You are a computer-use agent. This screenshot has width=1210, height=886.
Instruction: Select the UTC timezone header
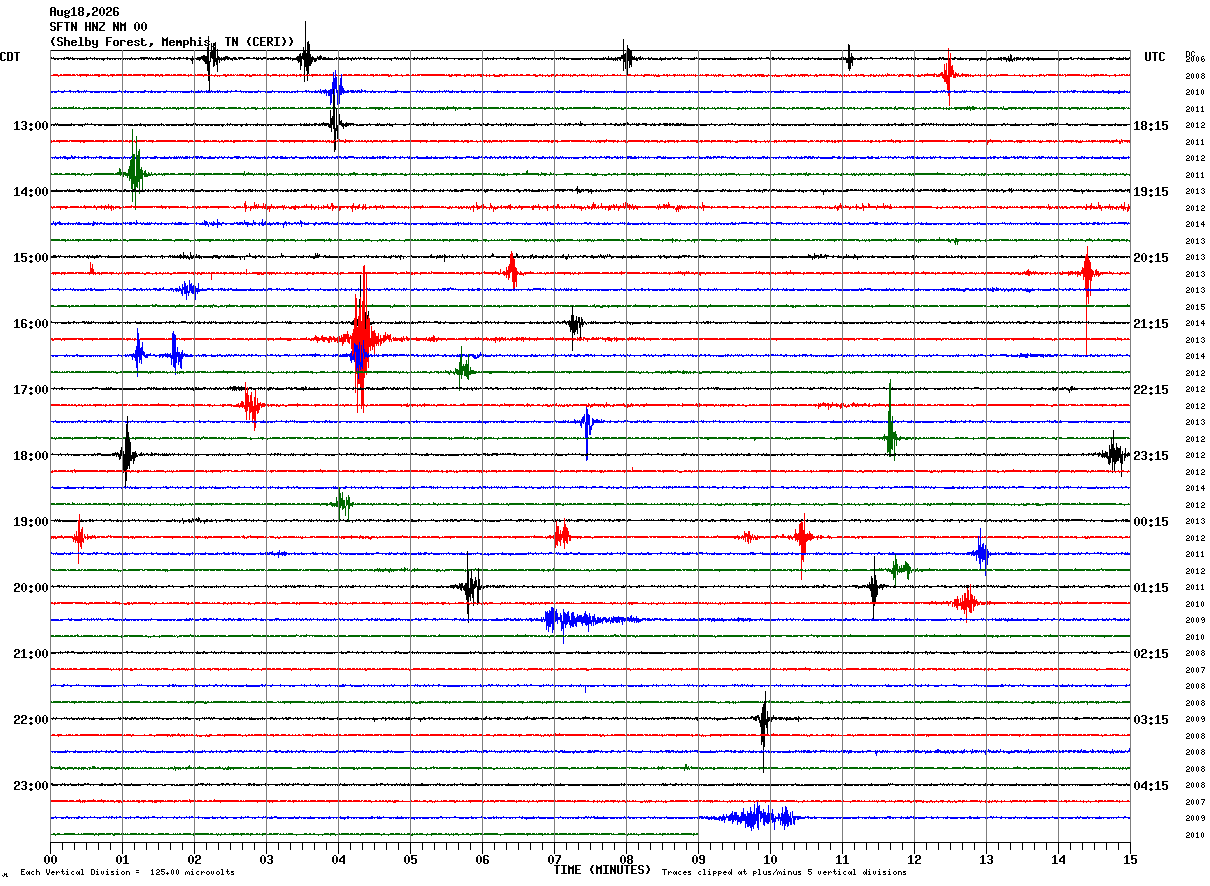click(x=1155, y=57)
